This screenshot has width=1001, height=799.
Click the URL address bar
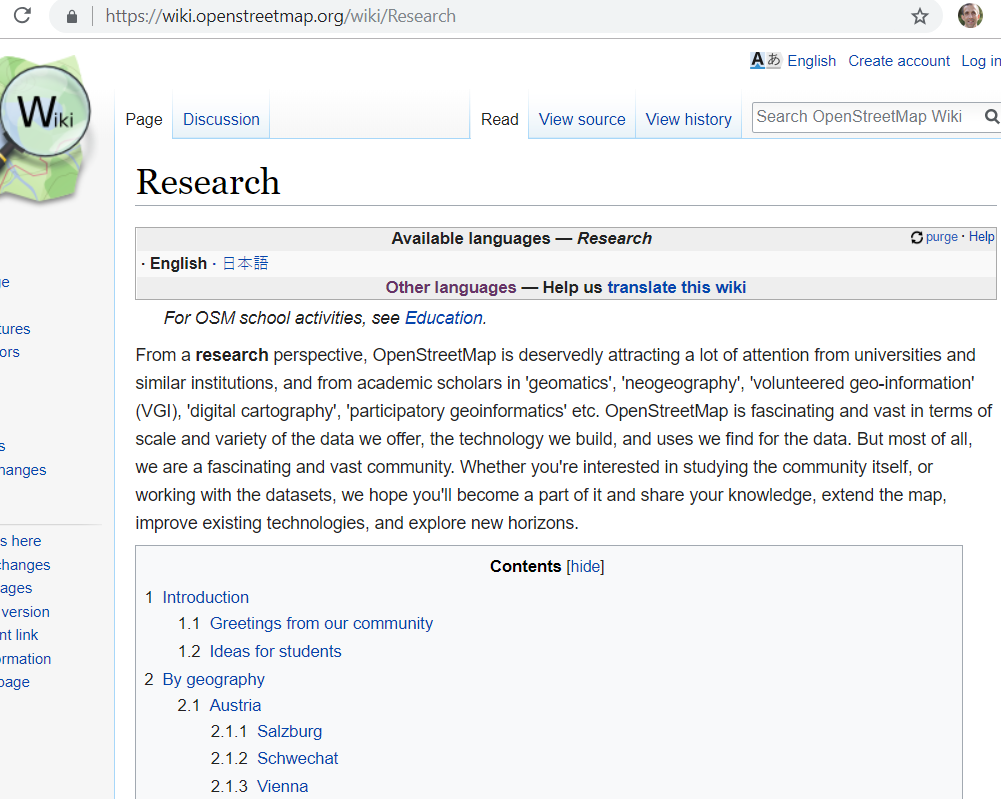[x=495, y=16]
